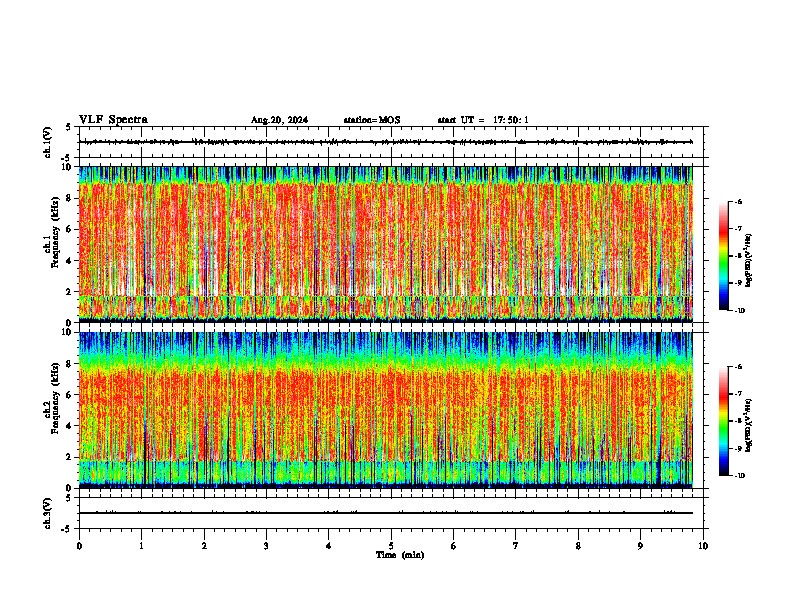
Task: Click the time axis tick label "7"
Action: [516, 546]
